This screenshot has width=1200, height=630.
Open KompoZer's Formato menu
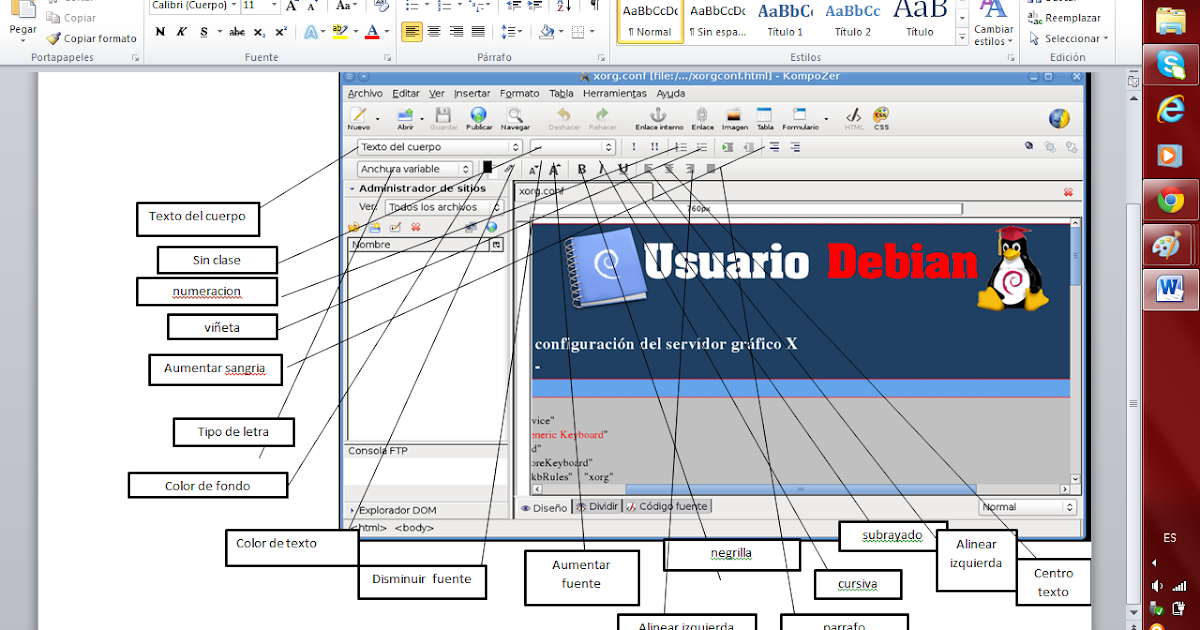coord(519,93)
